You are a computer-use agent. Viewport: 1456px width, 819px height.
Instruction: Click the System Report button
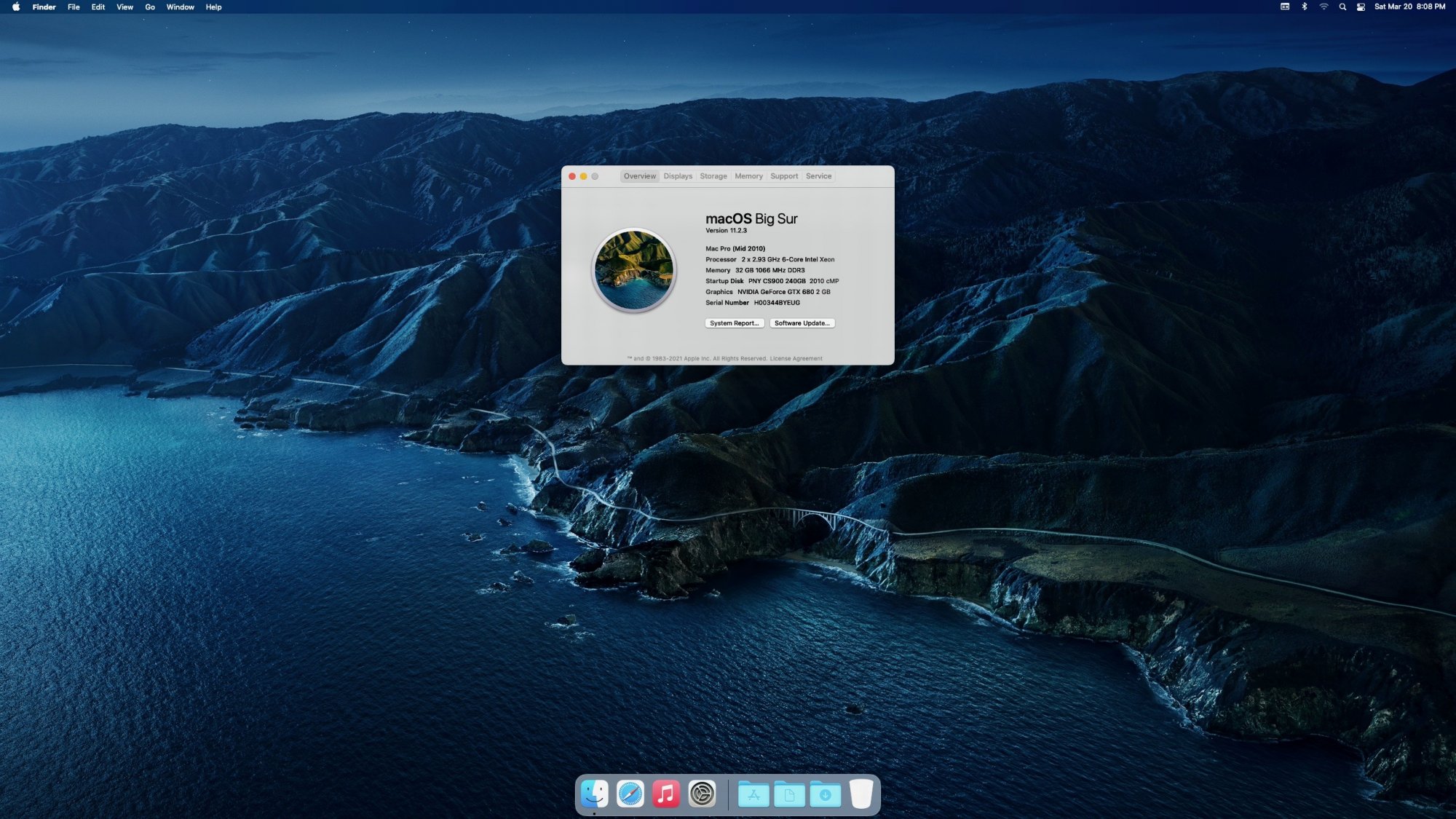coord(734,323)
